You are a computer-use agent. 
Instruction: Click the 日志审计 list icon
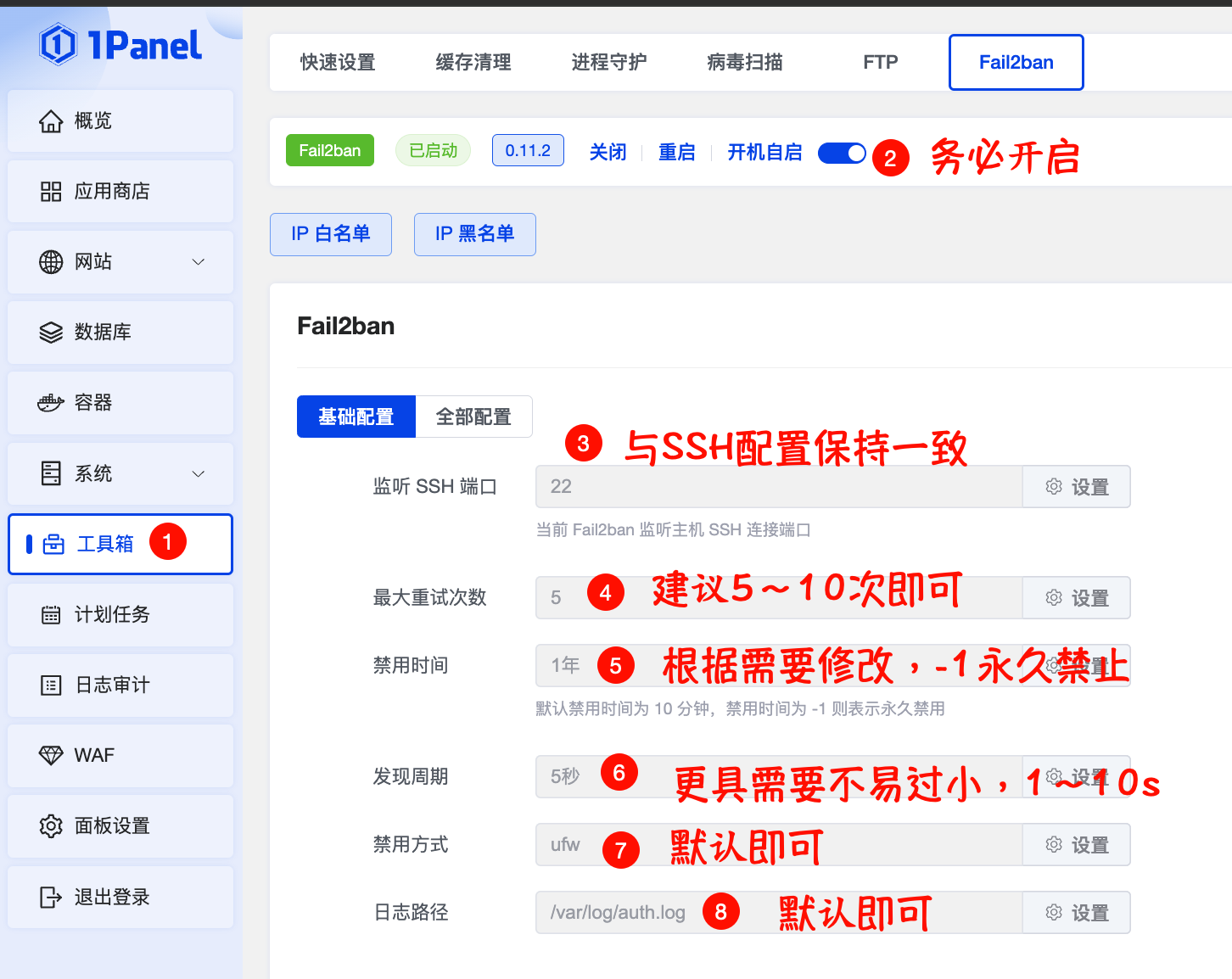click(51, 685)
